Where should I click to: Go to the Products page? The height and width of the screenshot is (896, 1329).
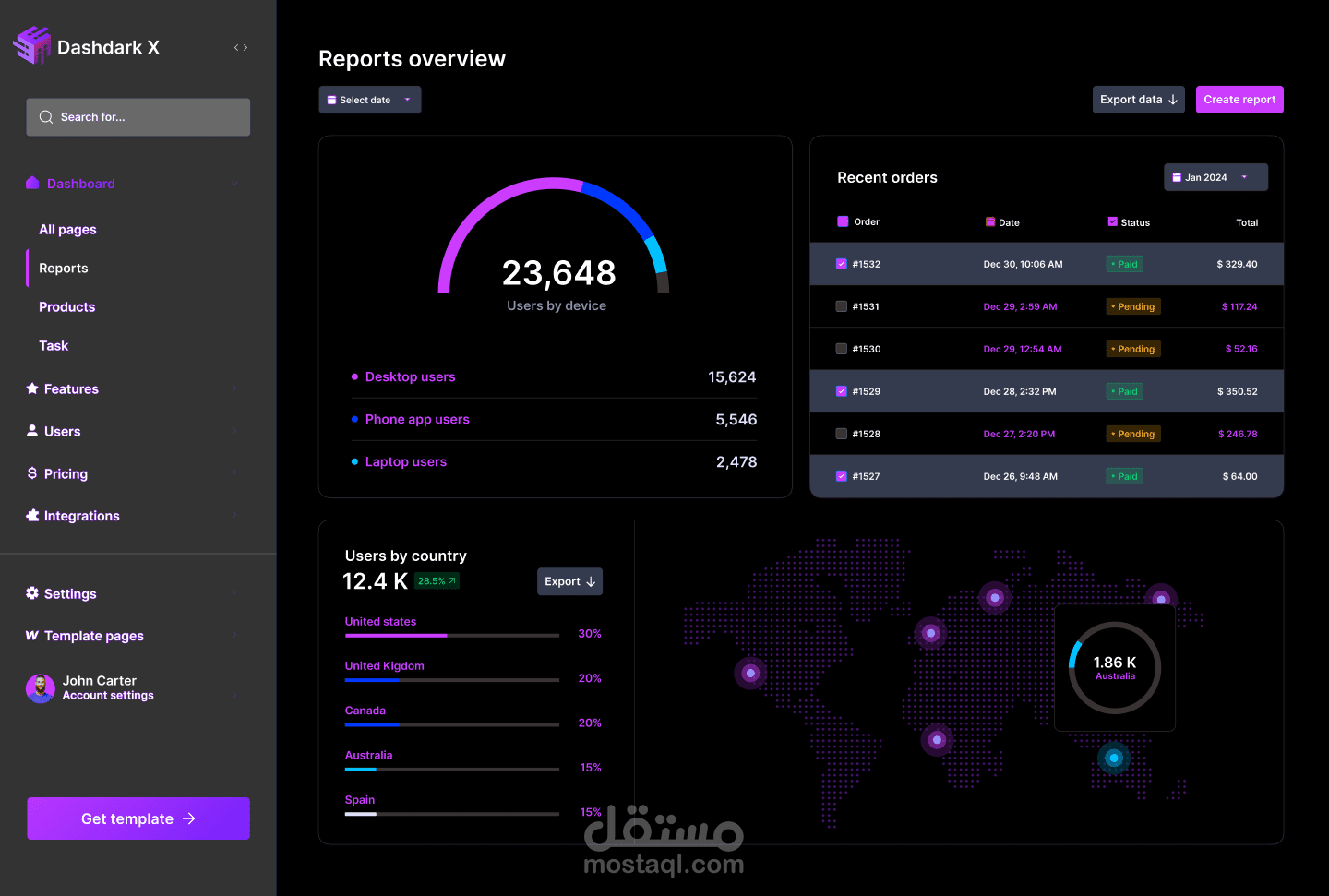point(66,307)
